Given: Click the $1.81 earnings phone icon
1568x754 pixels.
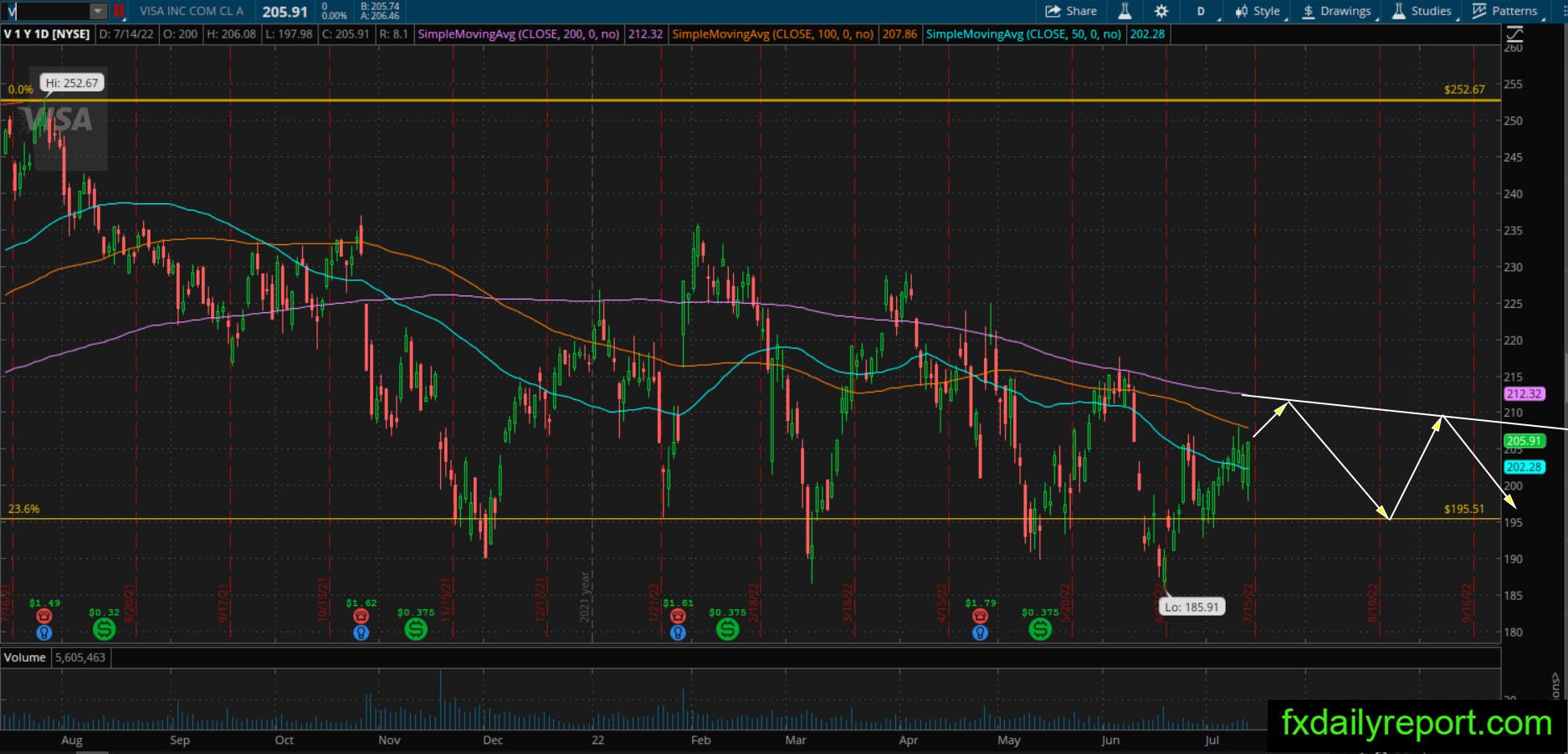Looking at the screenshot, I should click(678, 616).
